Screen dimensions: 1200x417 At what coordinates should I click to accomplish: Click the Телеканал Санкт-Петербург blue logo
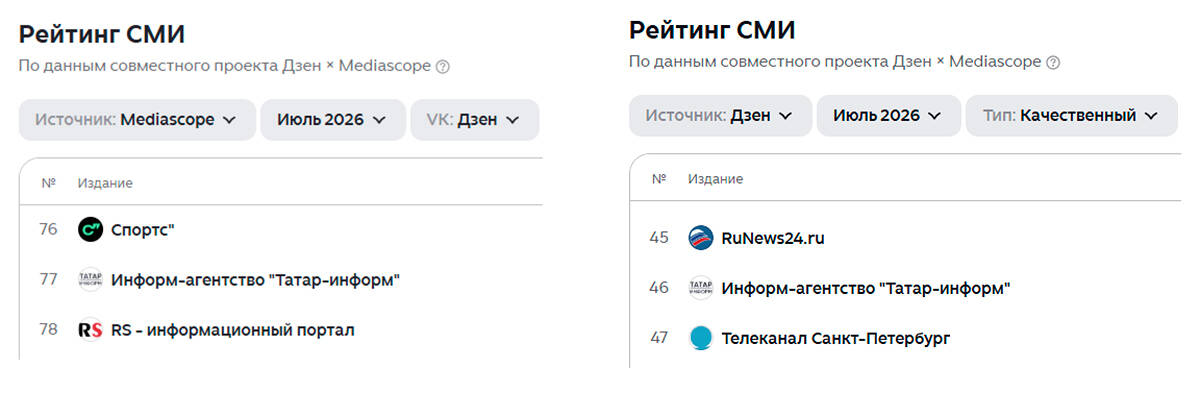pos(701,338)
